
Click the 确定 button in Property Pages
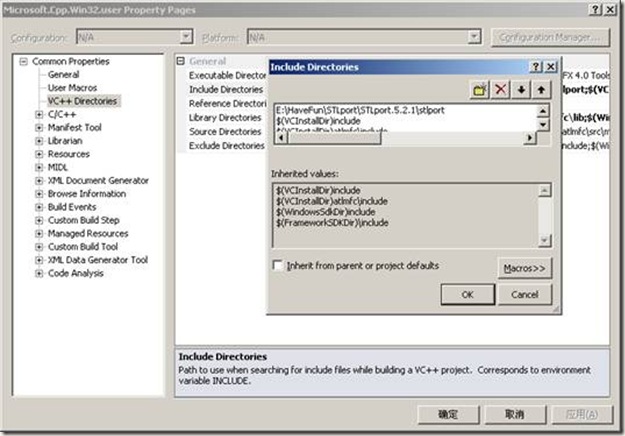[448, 414]
